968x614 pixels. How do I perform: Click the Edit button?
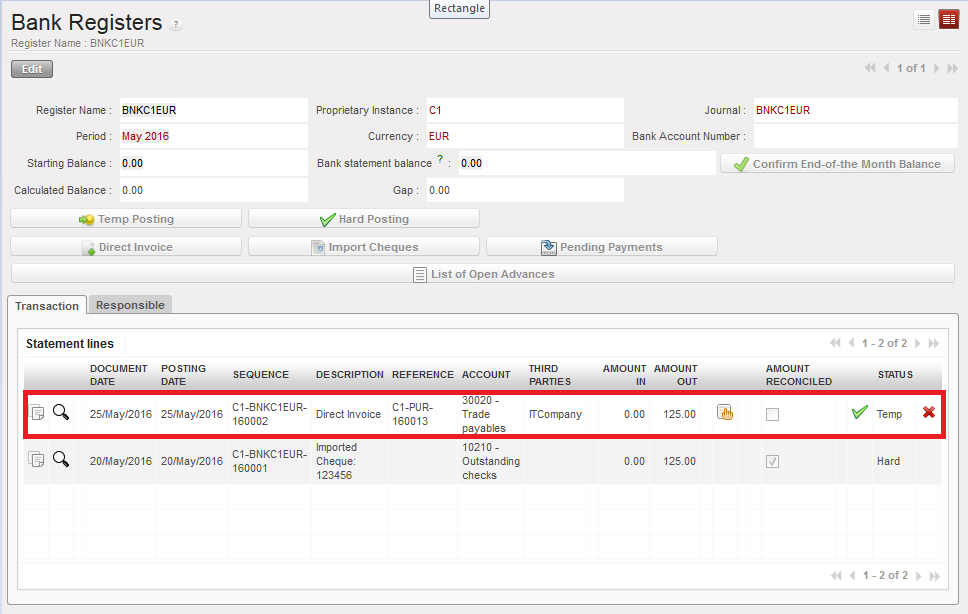(x=32, y=69)
